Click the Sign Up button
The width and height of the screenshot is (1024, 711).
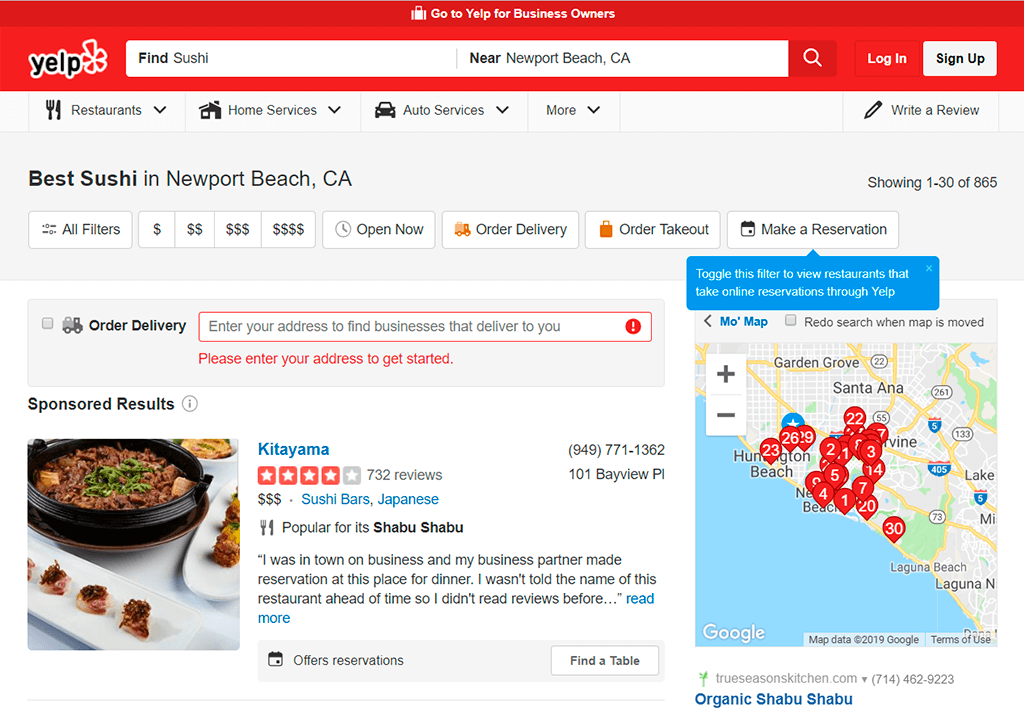pos(960,58)
